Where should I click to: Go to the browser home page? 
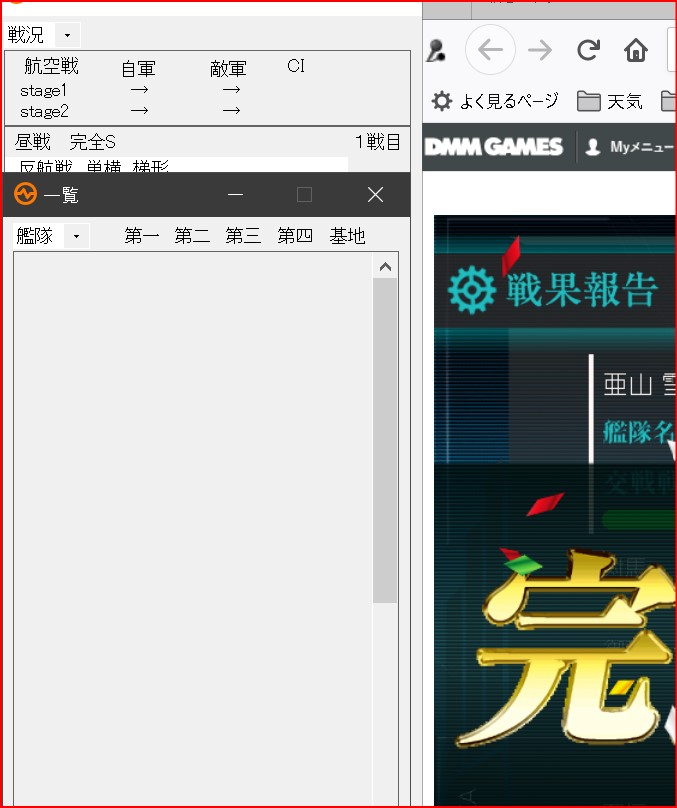click(636, 50)
